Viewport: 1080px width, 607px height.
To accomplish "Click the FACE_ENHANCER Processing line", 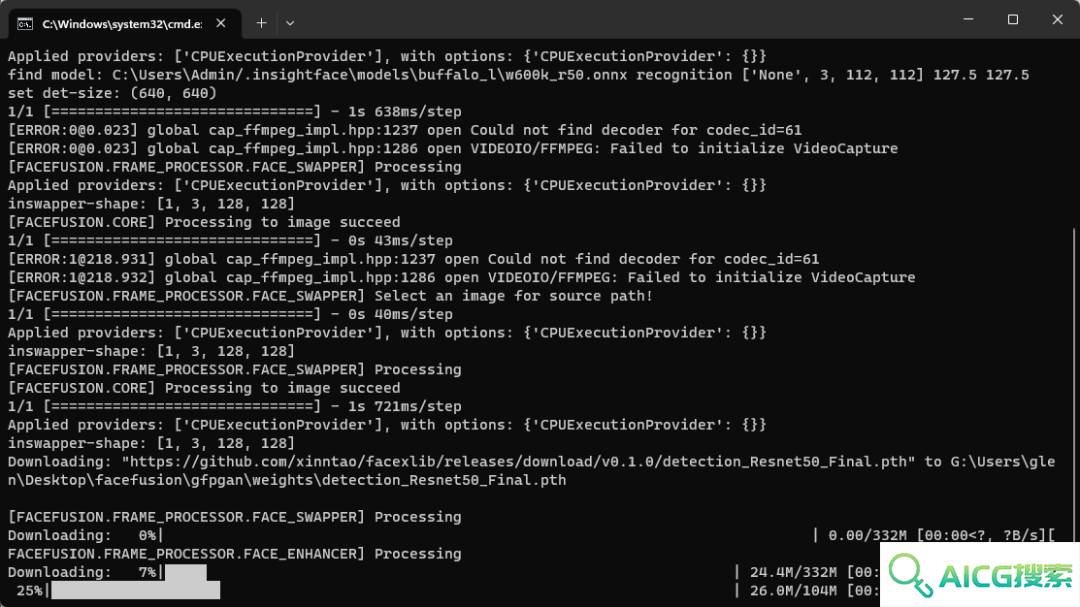I will point(234,554).
